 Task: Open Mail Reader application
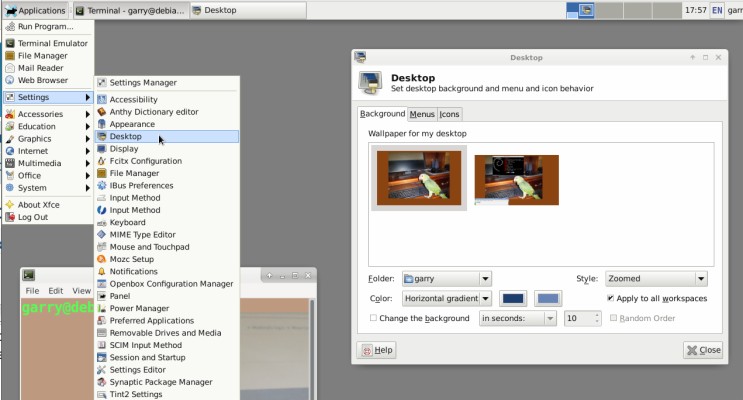click(x=40, y=68)
